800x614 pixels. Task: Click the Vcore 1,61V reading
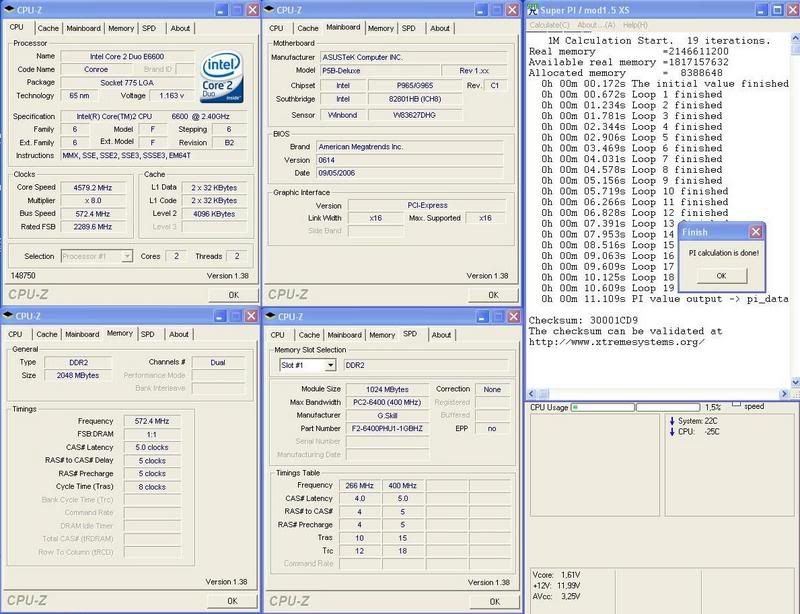(x=556, y=575)
